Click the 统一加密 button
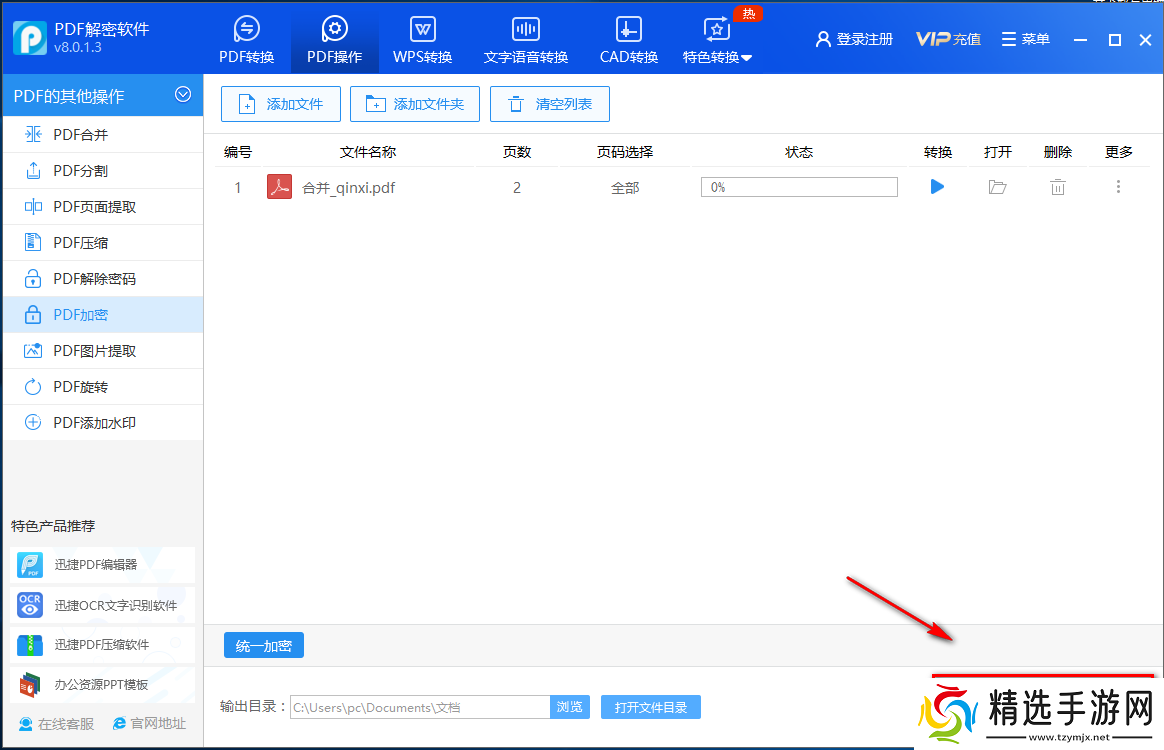1164x750 pixels. pos(263,645)
